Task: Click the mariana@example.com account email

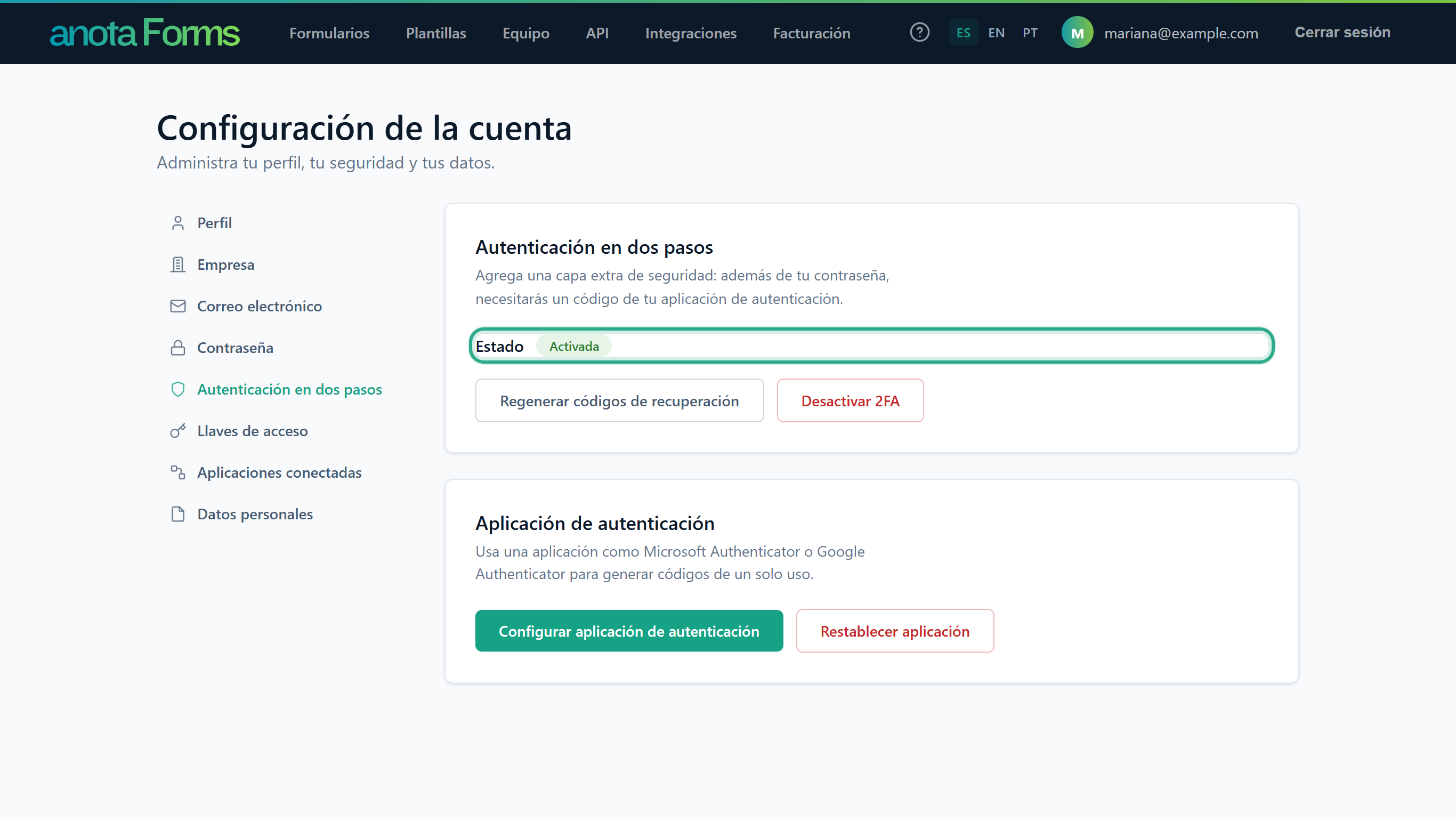Action: pyautogui.click(x=1181, y=34)
